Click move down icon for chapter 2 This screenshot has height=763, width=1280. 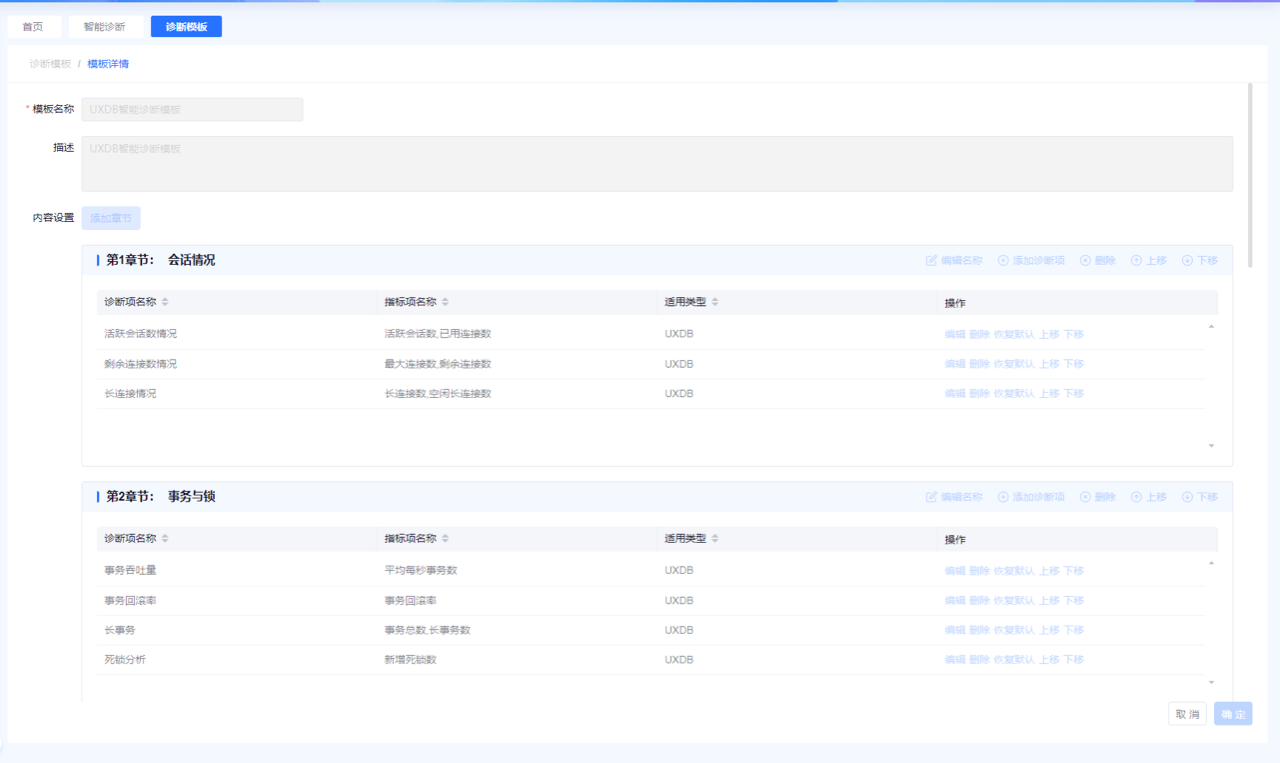pyautogui.click(x=1187, y=497)
